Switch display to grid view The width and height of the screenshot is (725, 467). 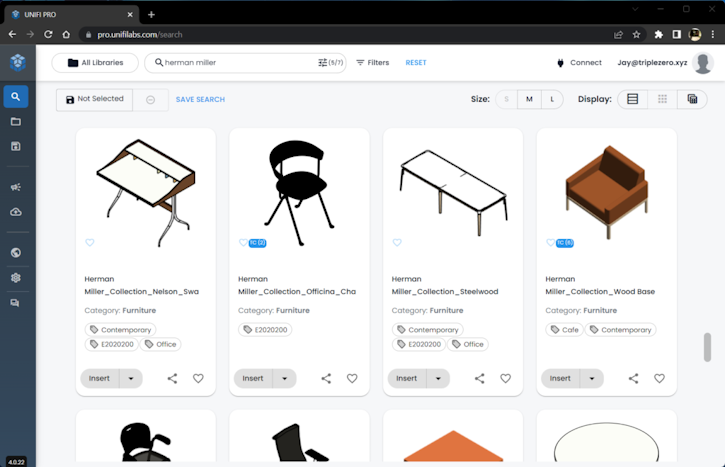(x=663, y=99)
